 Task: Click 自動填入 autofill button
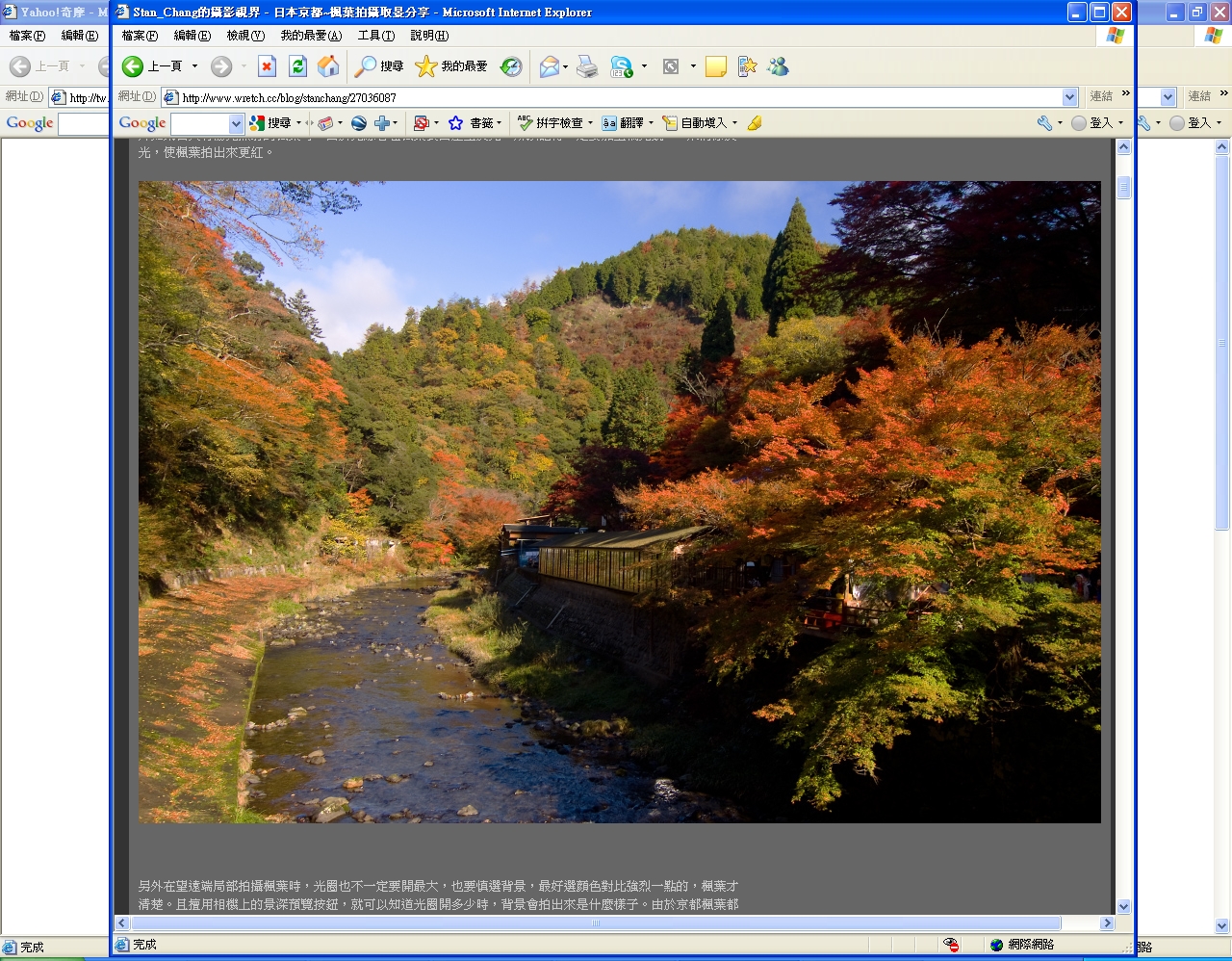(x=694, y=123)
